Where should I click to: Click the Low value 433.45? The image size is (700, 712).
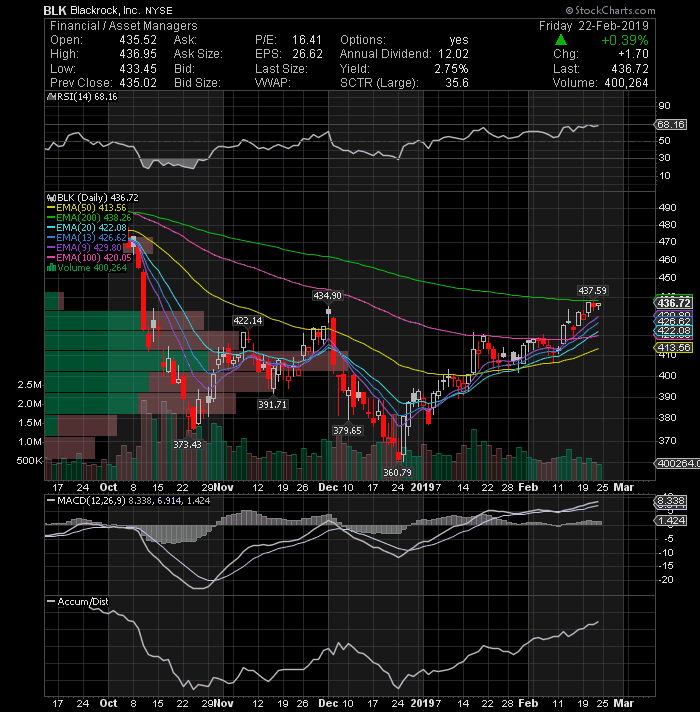(138, 69)
